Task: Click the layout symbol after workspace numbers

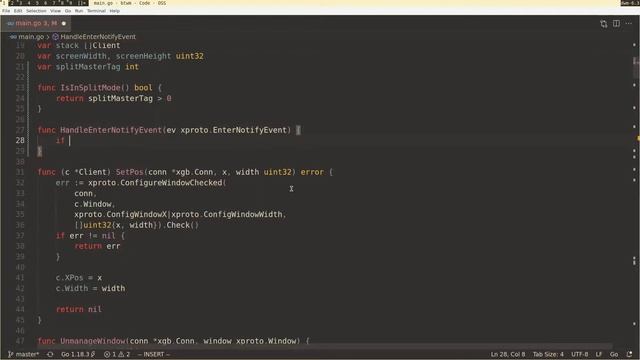Action: click(83, 3)
